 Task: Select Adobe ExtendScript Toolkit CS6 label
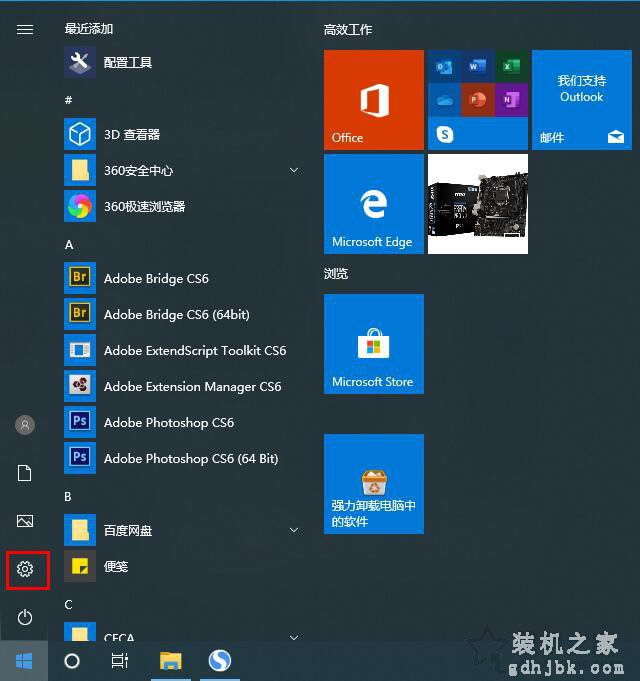pyautogui.click(x=195, y=350)
